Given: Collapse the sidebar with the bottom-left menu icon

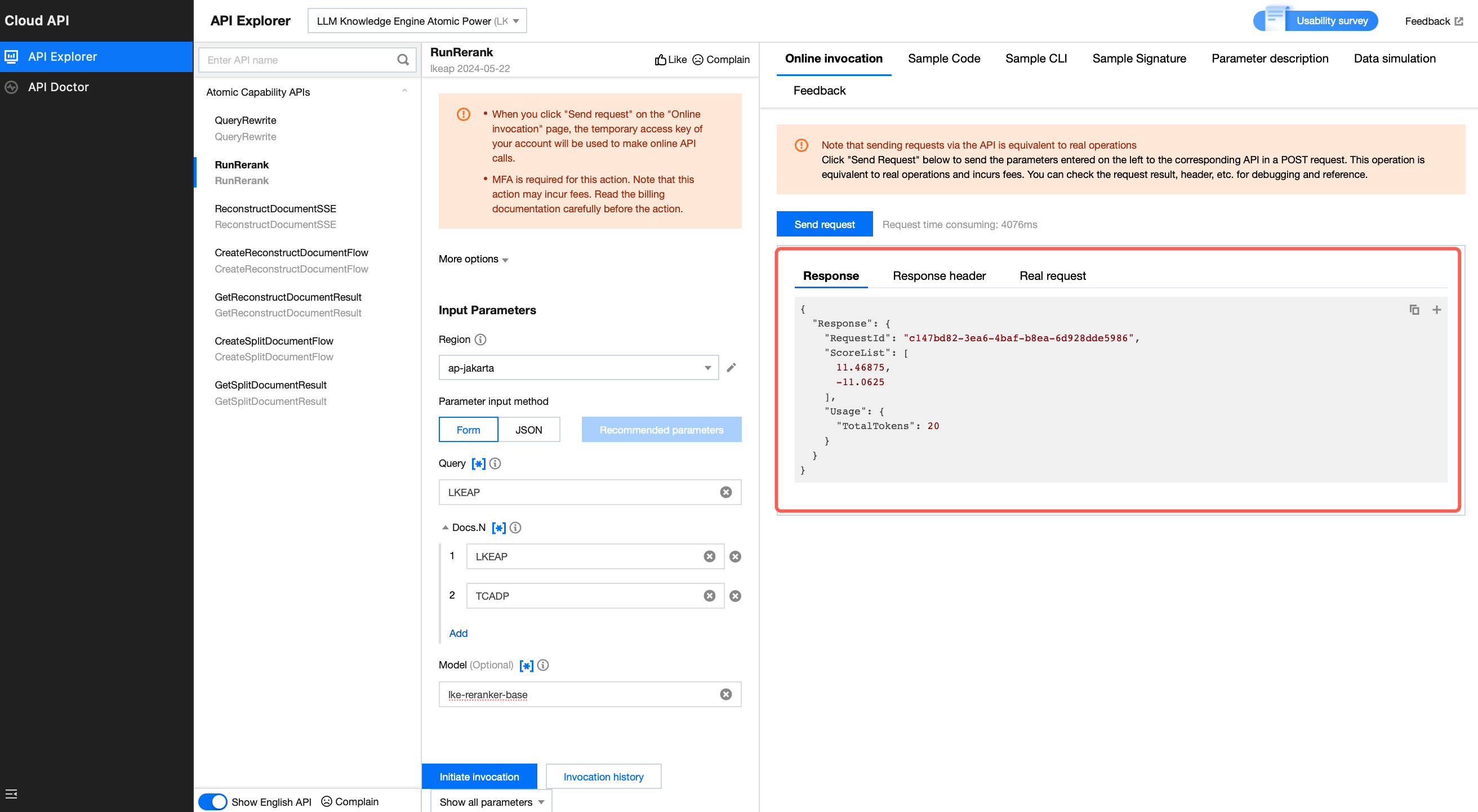Looking at the screenshot, I should [11, 793].
